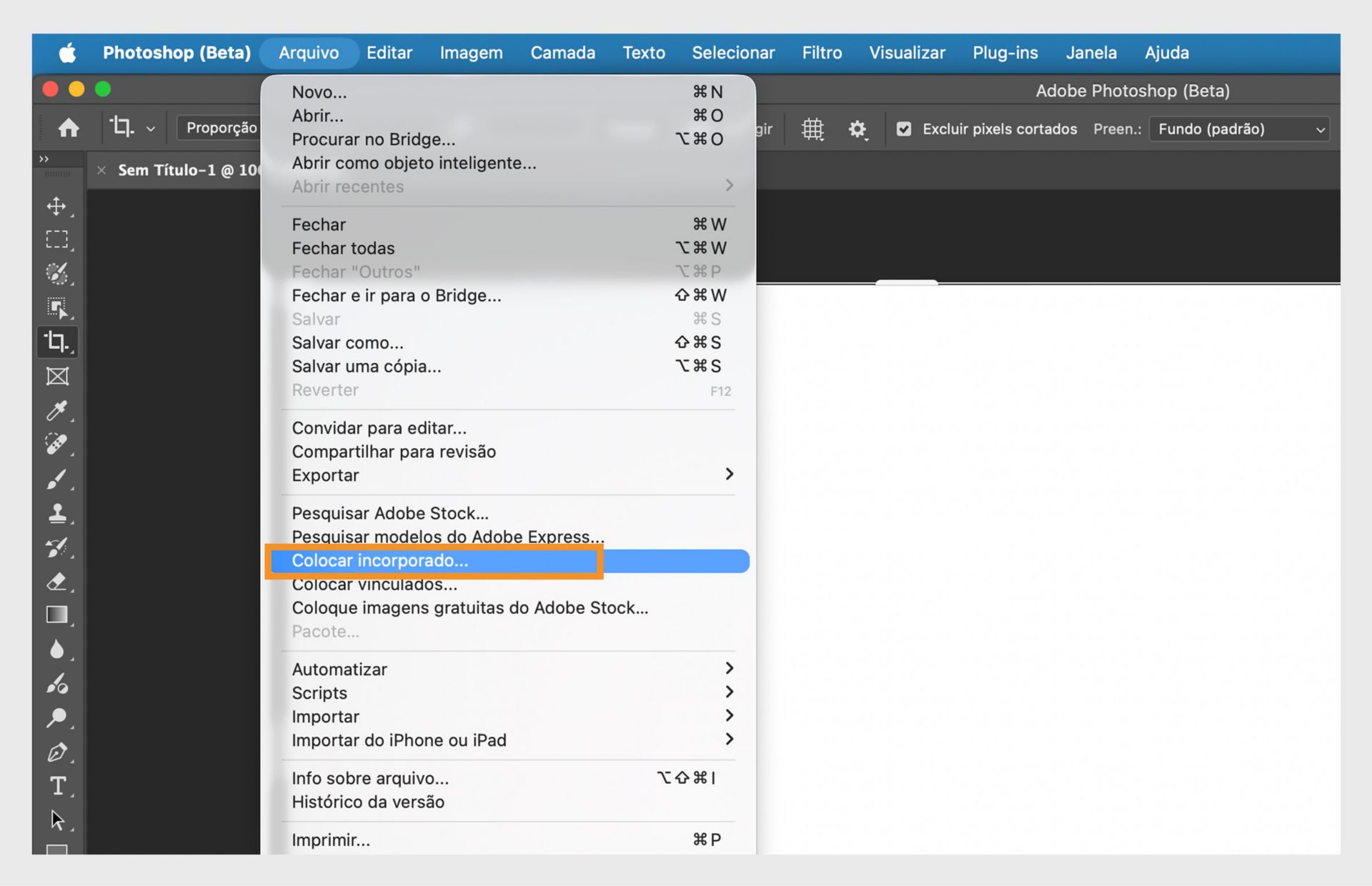Select the Type tool
The width and height of the screenshot is (1372, 886).
[x=57, y=786]
